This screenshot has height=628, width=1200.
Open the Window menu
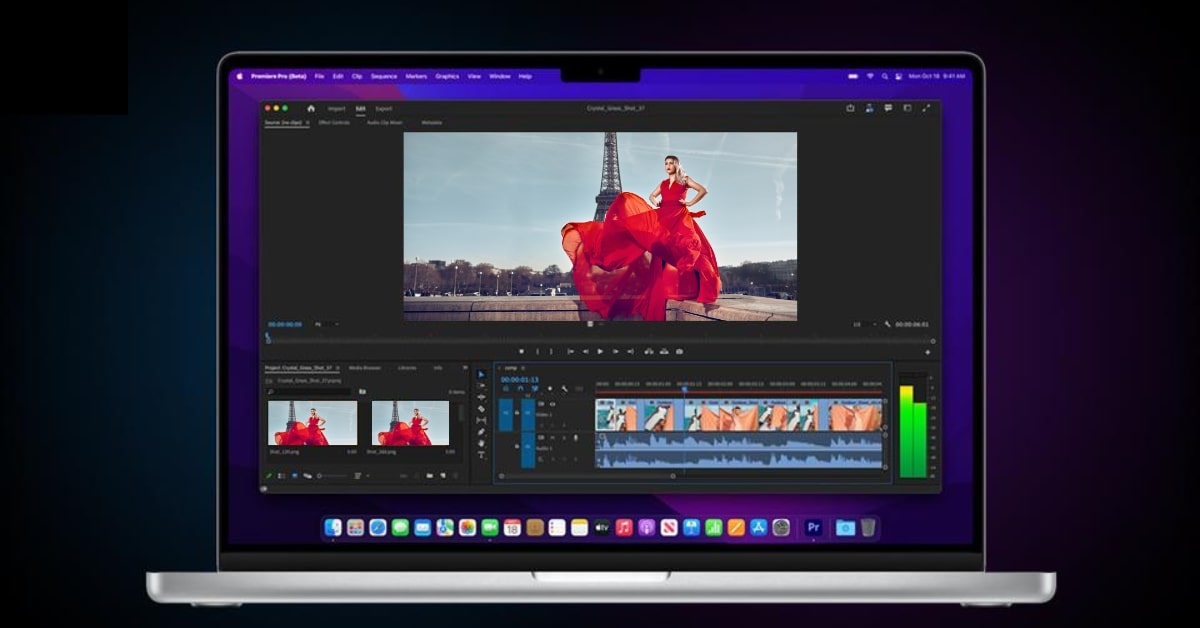(500, 76)
